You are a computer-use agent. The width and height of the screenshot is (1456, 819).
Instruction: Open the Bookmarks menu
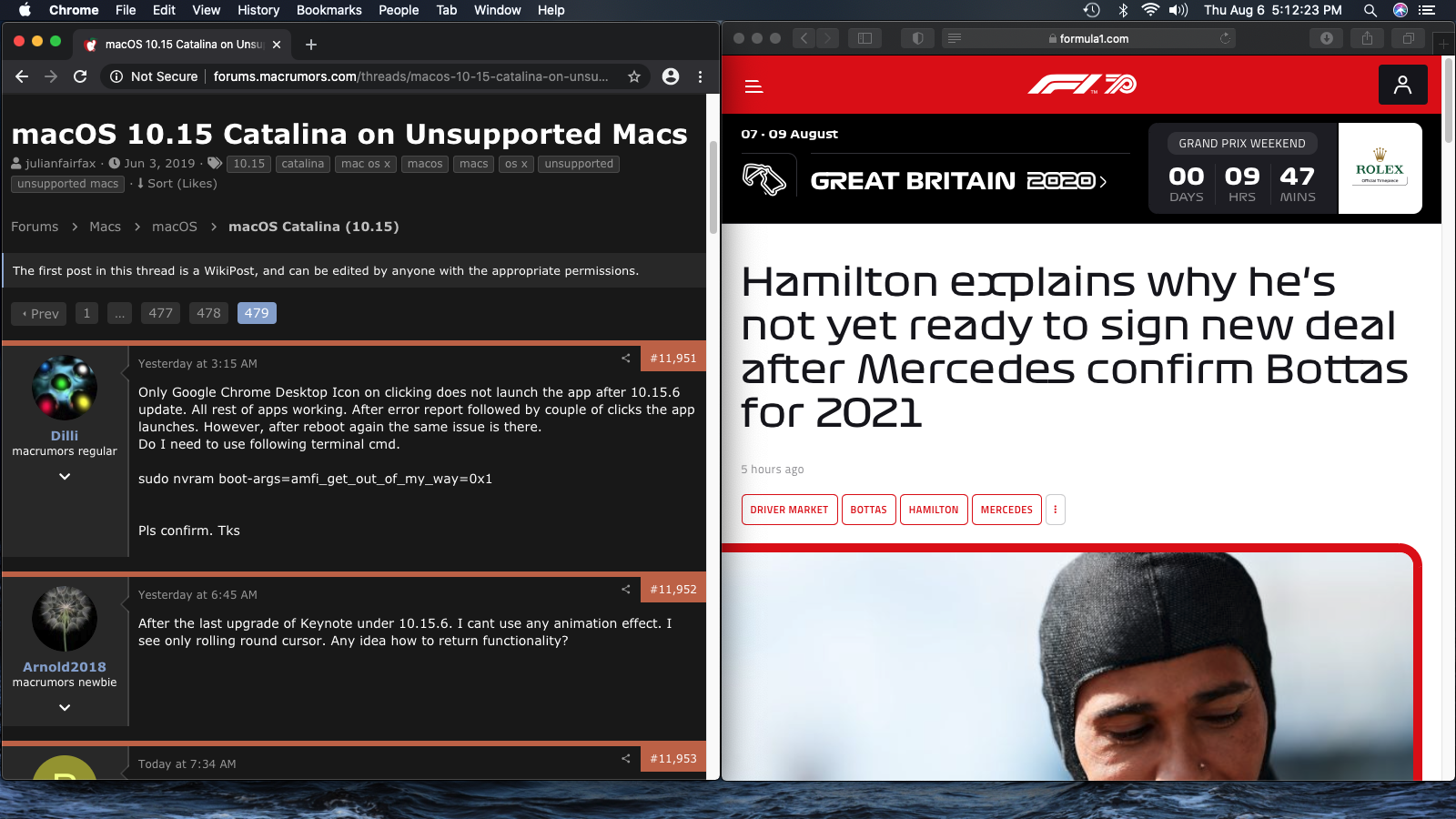click(329, 10)
